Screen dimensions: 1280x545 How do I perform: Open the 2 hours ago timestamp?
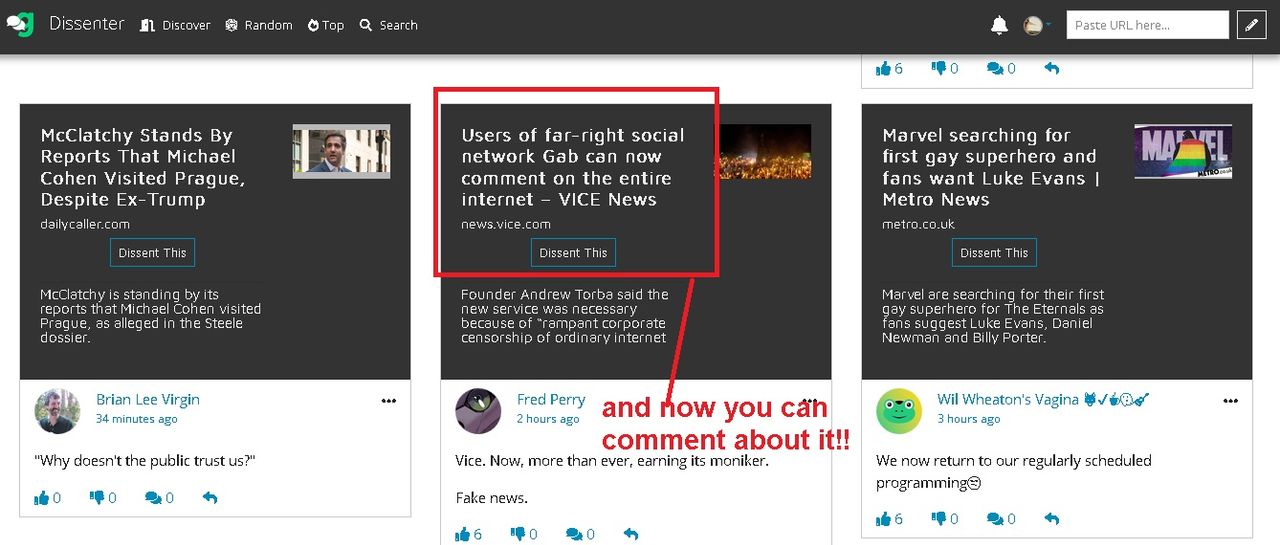tap(548, 419)
